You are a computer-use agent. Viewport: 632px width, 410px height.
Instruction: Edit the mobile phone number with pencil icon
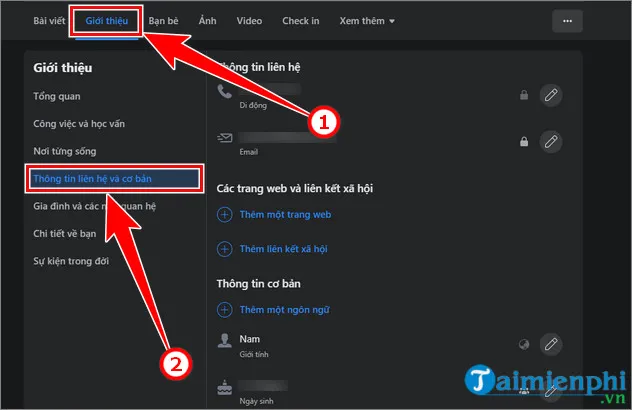pyautogui.click(x=551, y=95)
